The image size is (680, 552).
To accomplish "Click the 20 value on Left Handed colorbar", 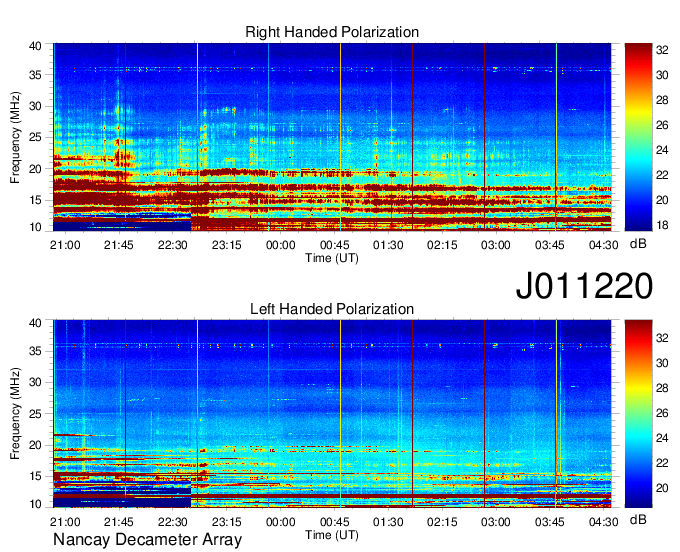I will 662,488.
